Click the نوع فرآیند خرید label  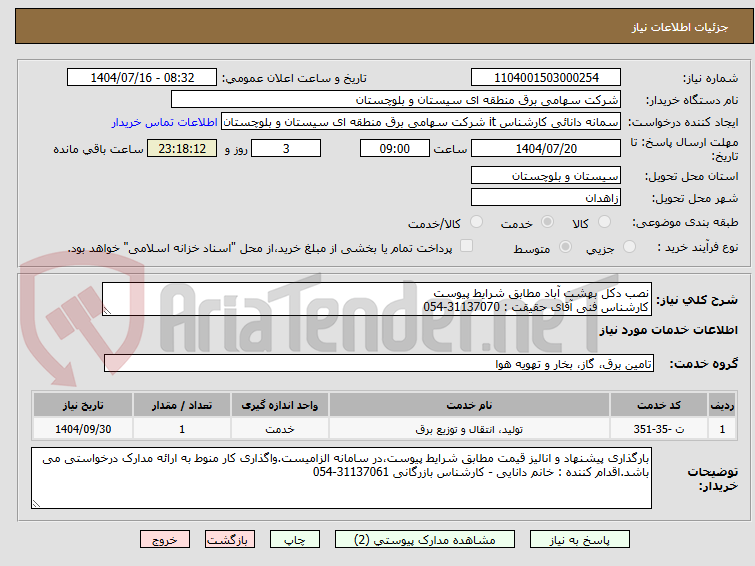(698, 247)
